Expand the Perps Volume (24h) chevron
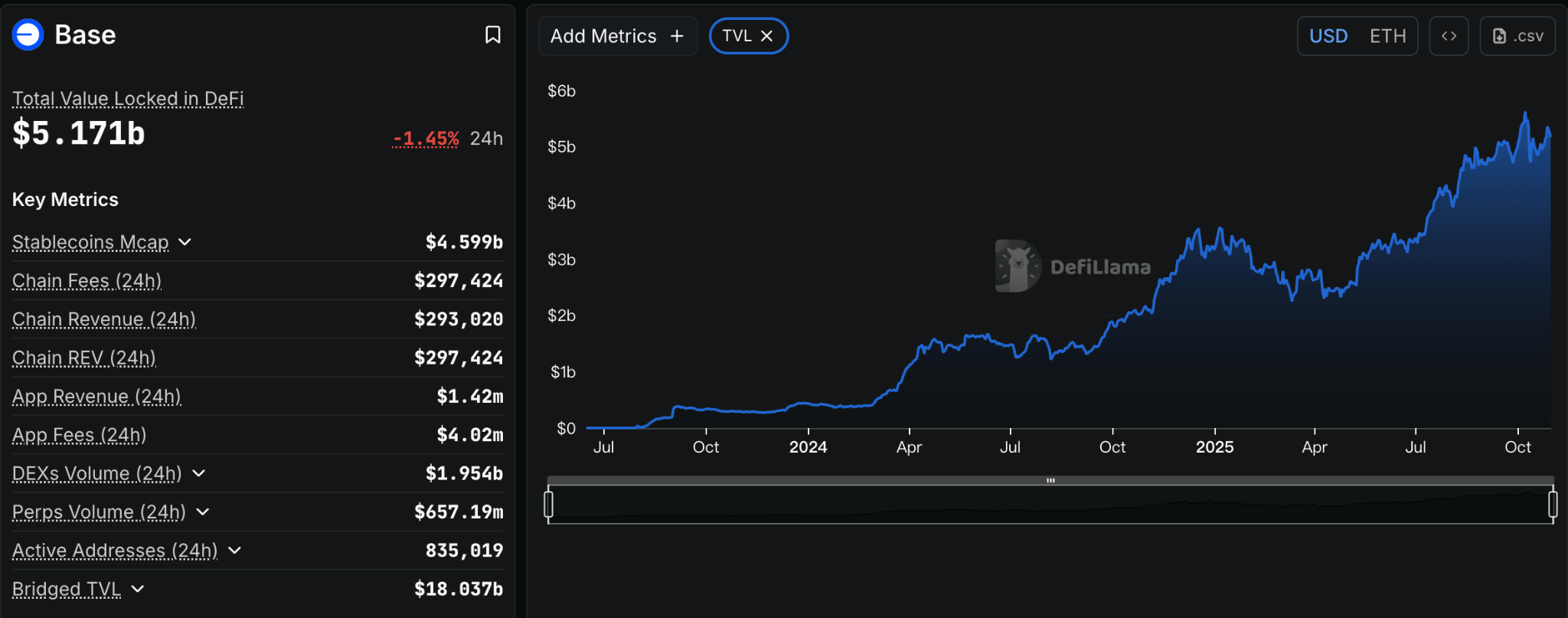1568x618 pixels. (x=203, y=512)
